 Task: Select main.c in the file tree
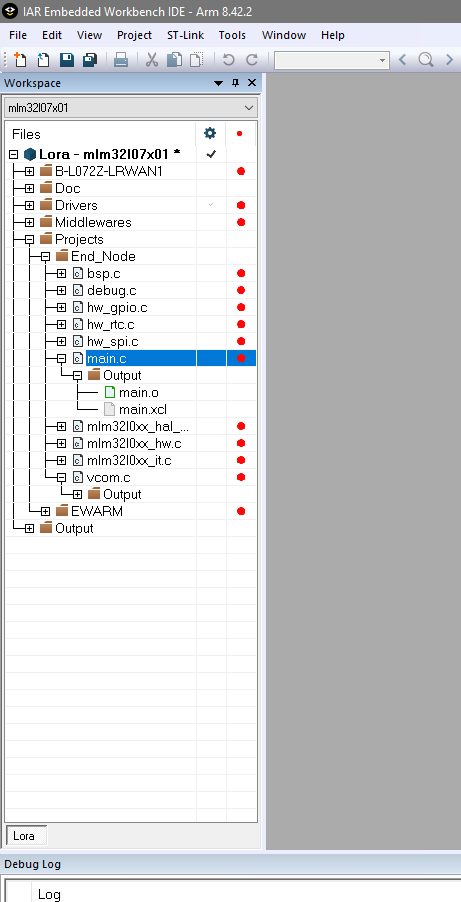[x=106, y=358]
